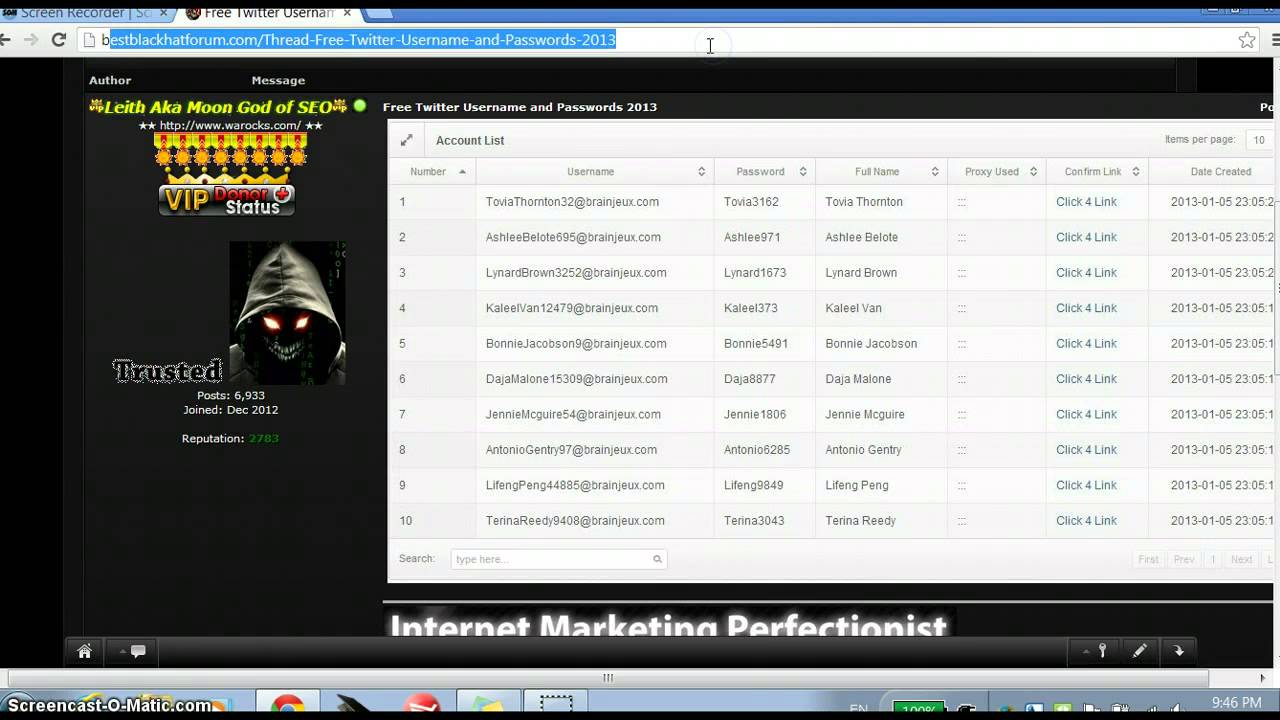Click the VIP Donor Status badge

pos(227,199)
